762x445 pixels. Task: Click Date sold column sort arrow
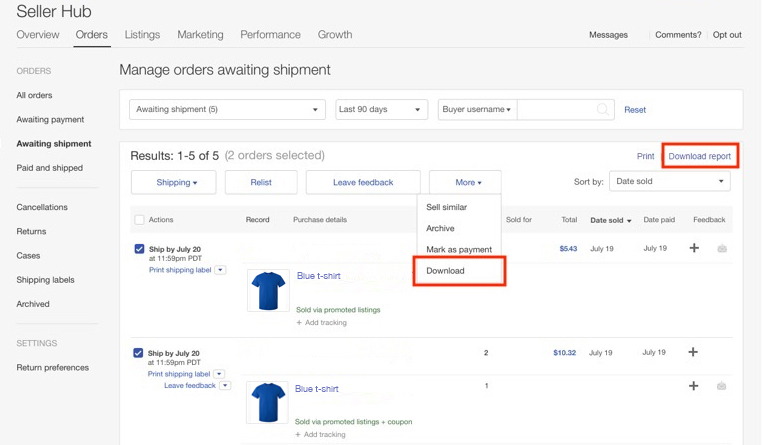tap(629, 221)
